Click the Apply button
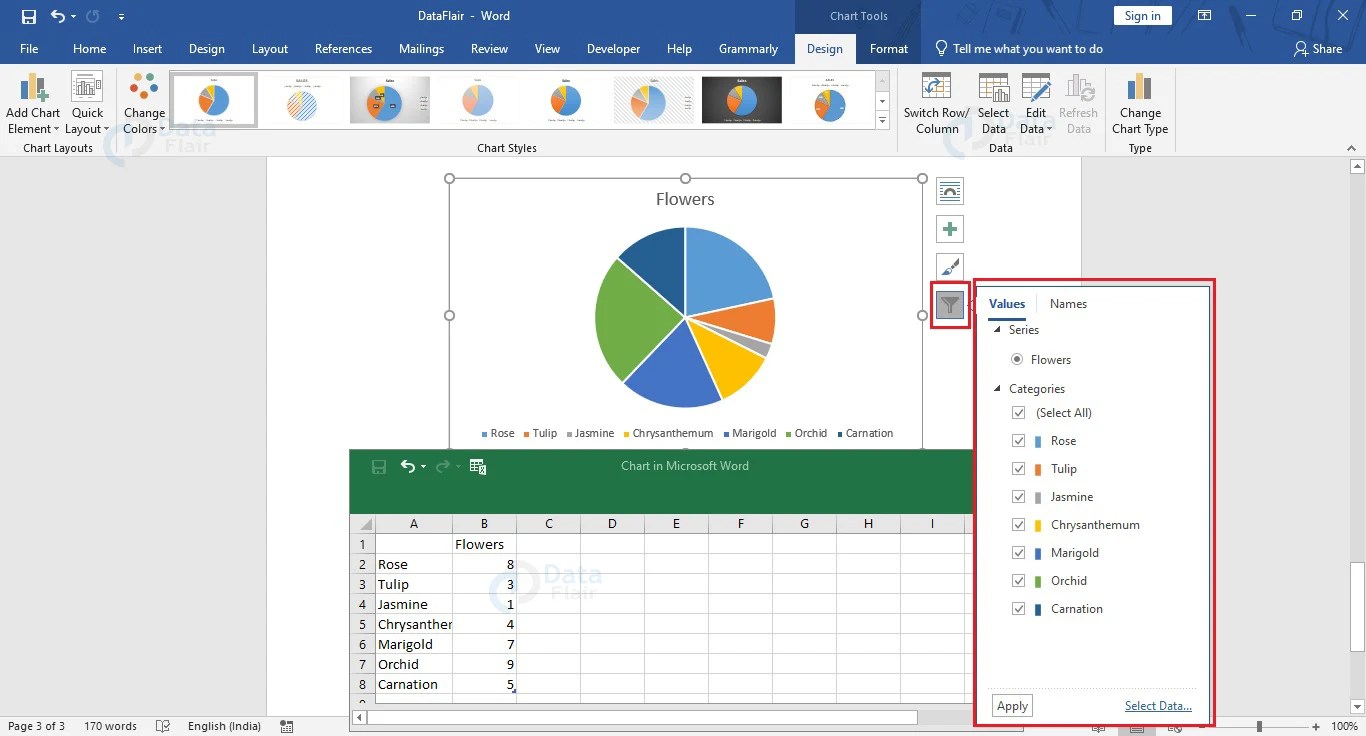Viewport: 1366px width, 736px height. pos(1012,706)
